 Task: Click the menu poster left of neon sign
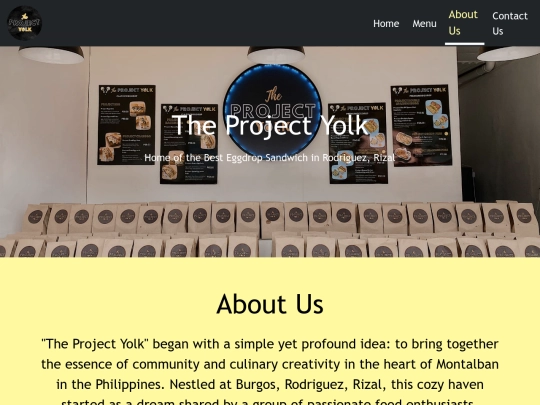point(189,144)
